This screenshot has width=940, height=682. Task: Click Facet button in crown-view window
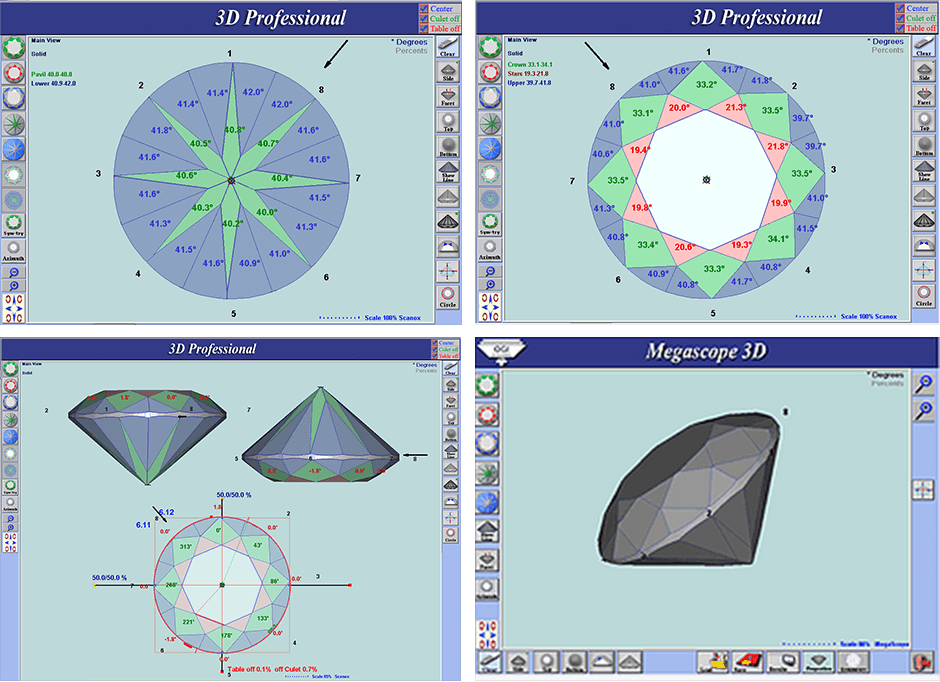924,96
